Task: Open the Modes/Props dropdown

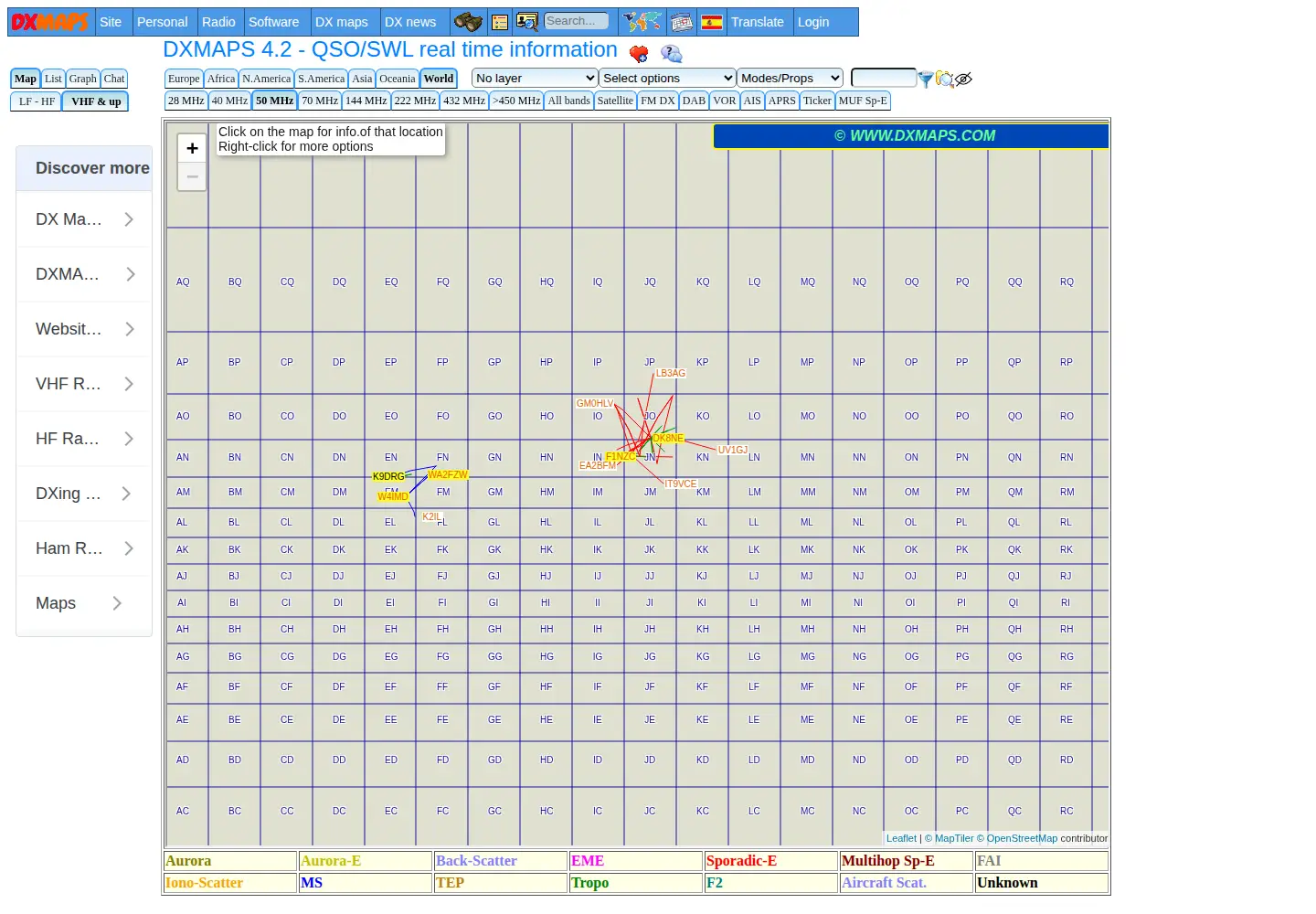Action: click(x=790, y=79)
